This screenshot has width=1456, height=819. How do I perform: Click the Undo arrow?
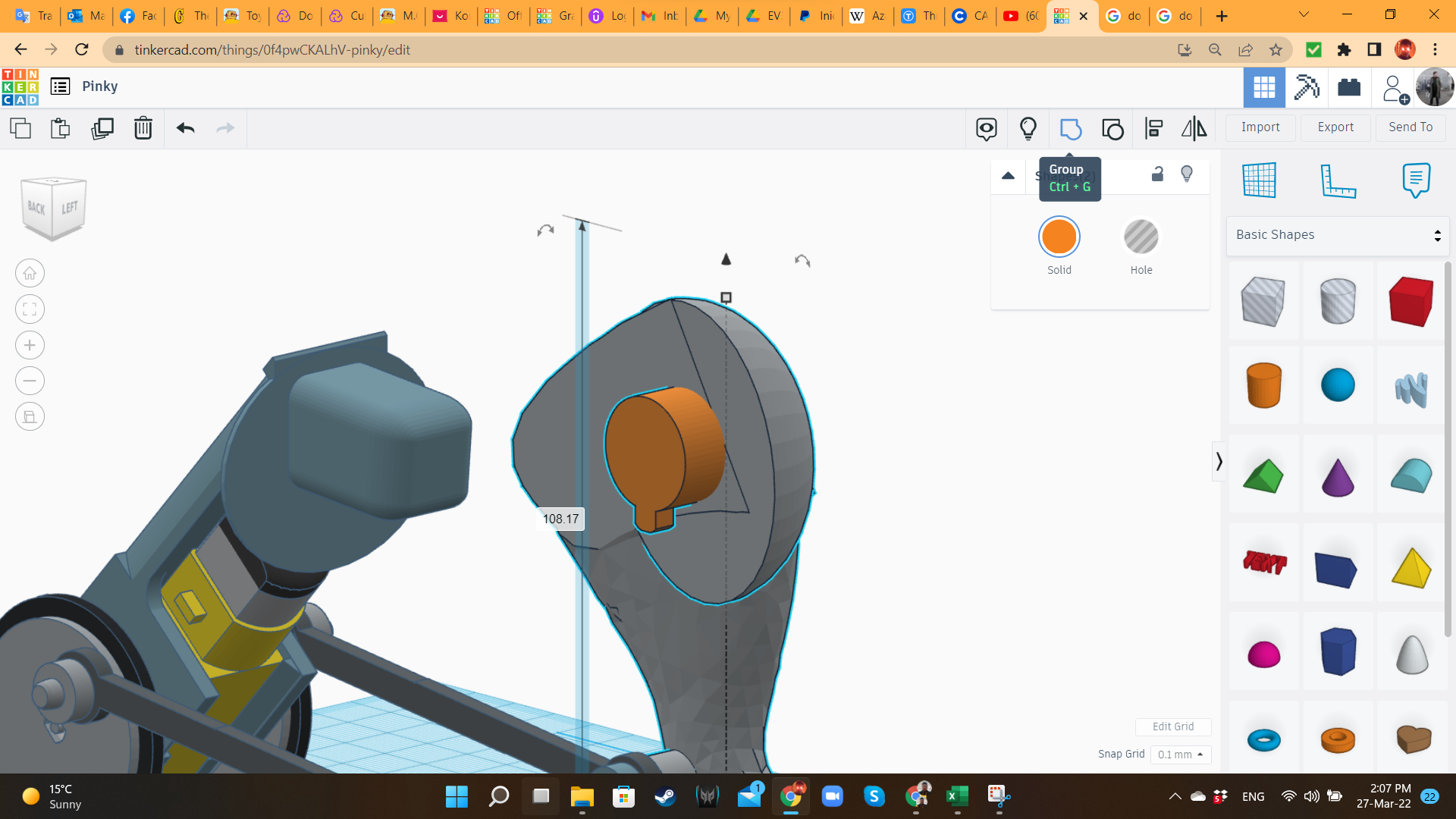185,128
